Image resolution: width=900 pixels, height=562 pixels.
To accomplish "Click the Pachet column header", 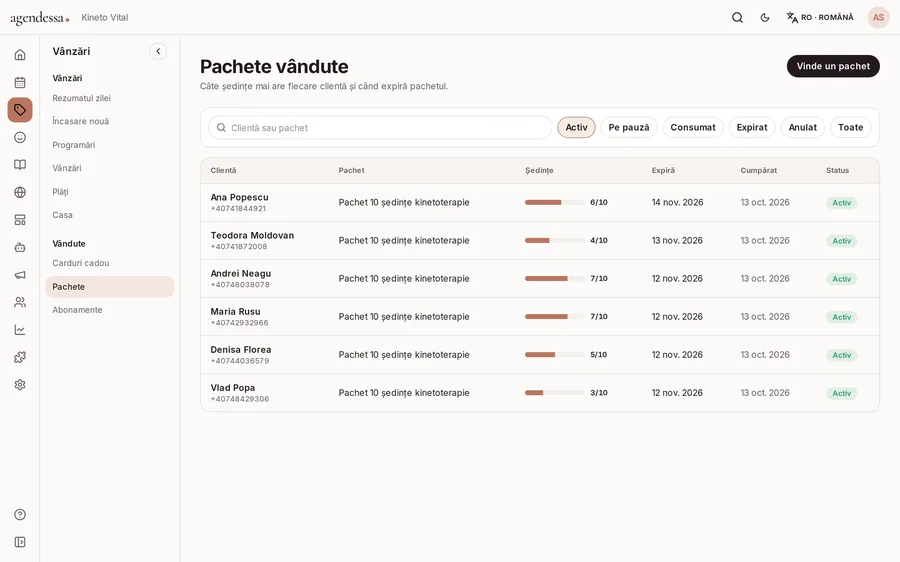I will pyautogui.click(x=351, y=170).
